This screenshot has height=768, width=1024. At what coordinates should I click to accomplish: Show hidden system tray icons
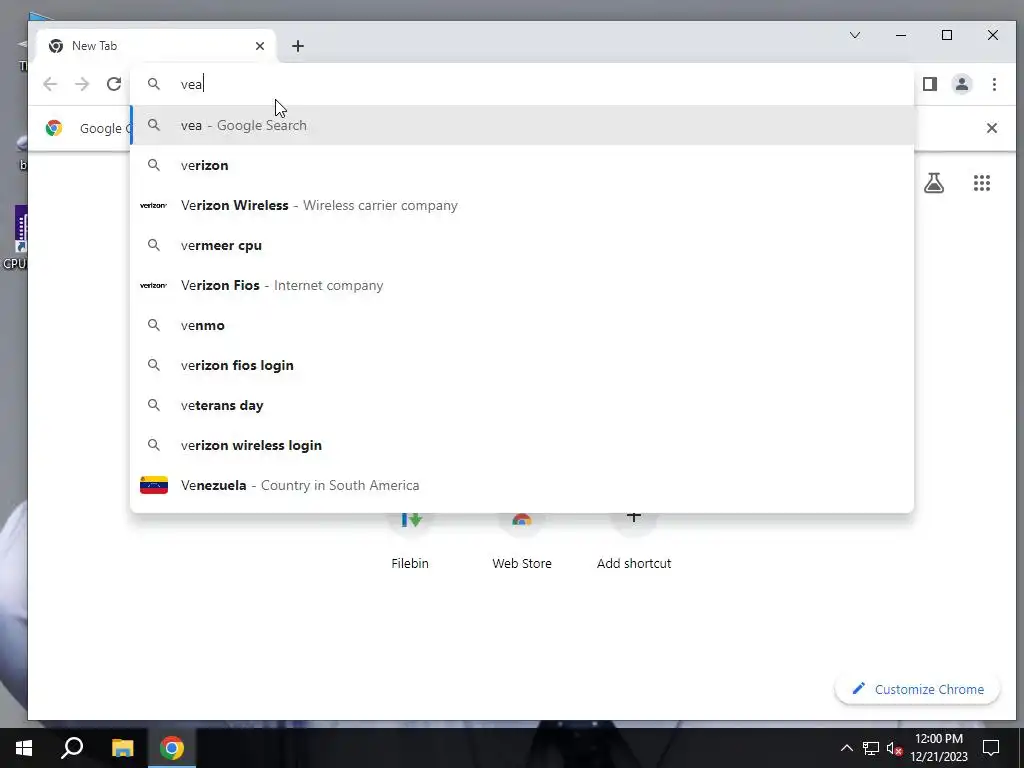point(846,748)
